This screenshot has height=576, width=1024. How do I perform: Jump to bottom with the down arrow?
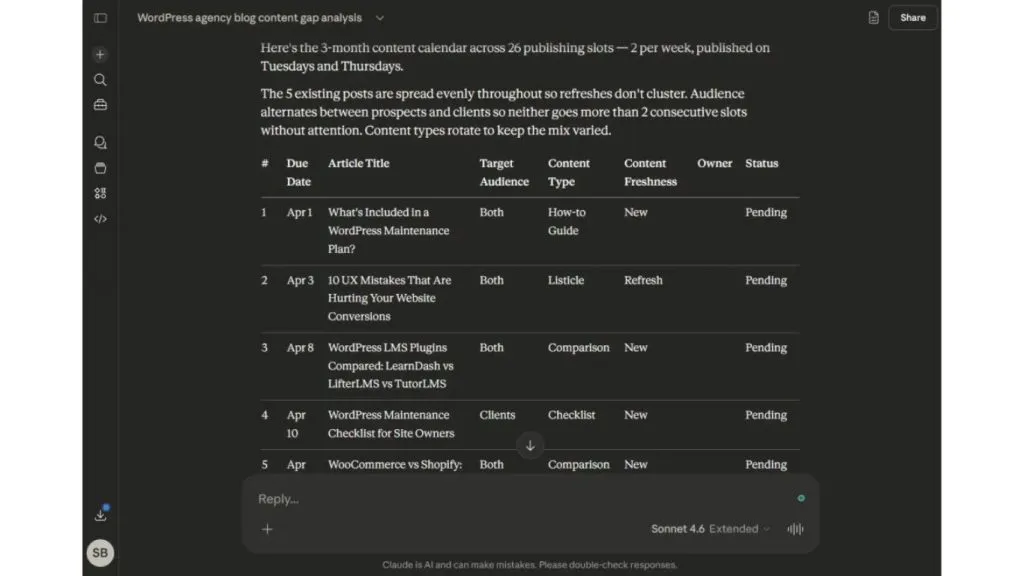click(x=530, y=445)
